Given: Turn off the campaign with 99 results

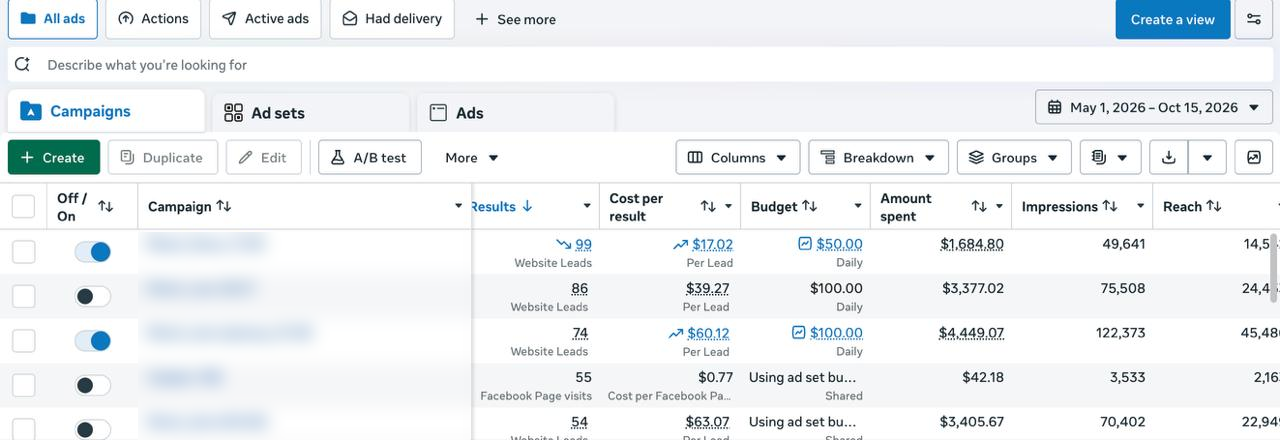Looking at the screenshot, I should 93,252.
